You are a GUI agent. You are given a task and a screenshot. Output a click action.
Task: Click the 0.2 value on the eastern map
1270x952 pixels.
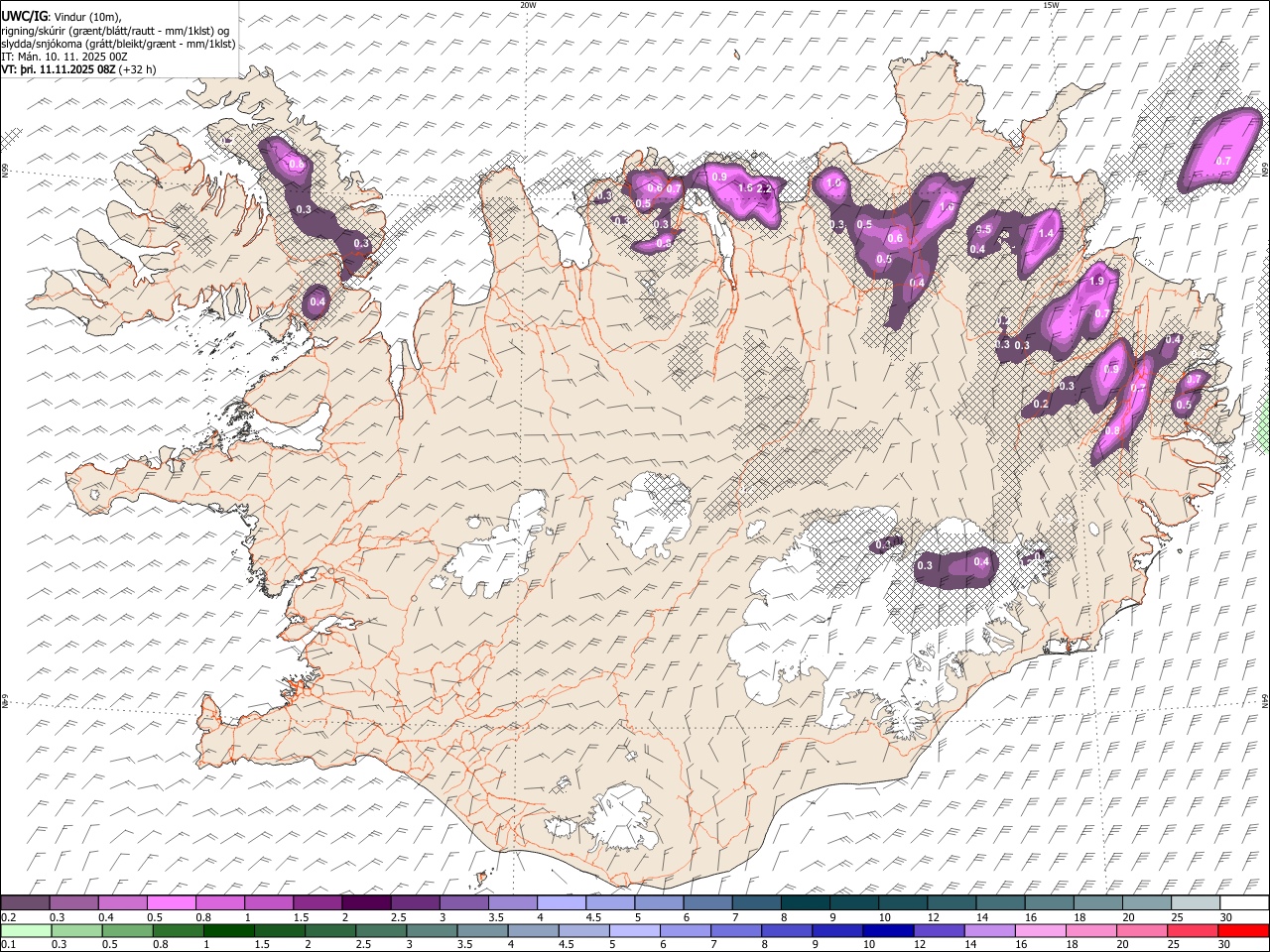pos(1041,405)
